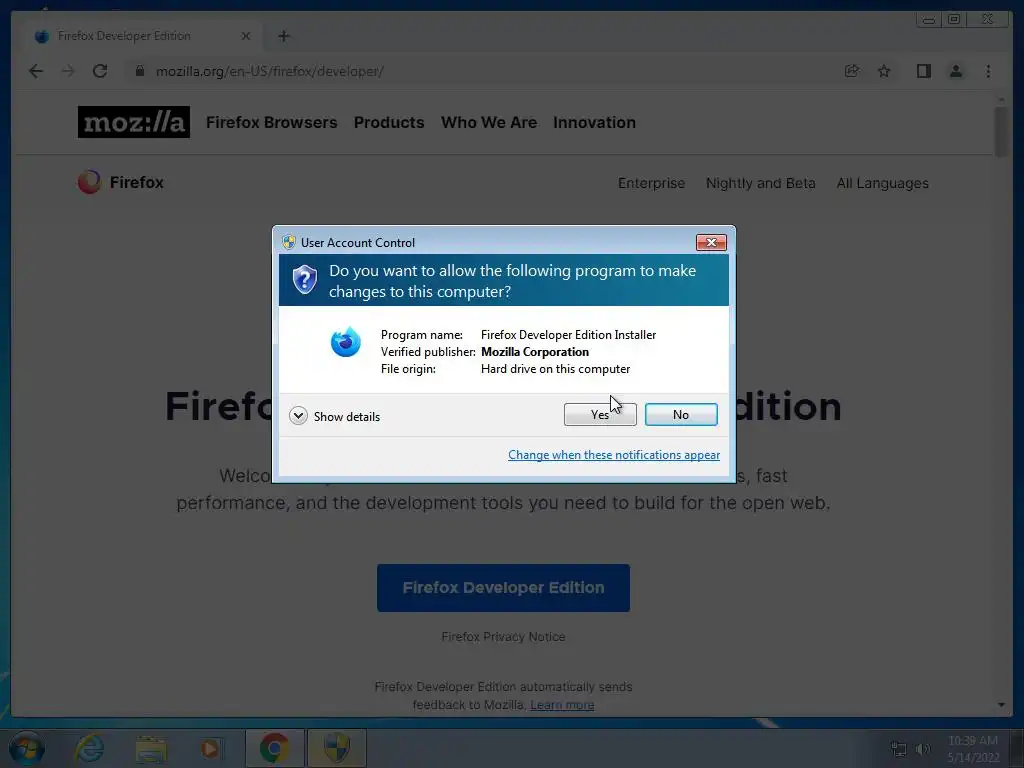Viewport: 1024px width, 768px height.
Task: Open Products menu on Mozilla site
Action: [389, 122]
